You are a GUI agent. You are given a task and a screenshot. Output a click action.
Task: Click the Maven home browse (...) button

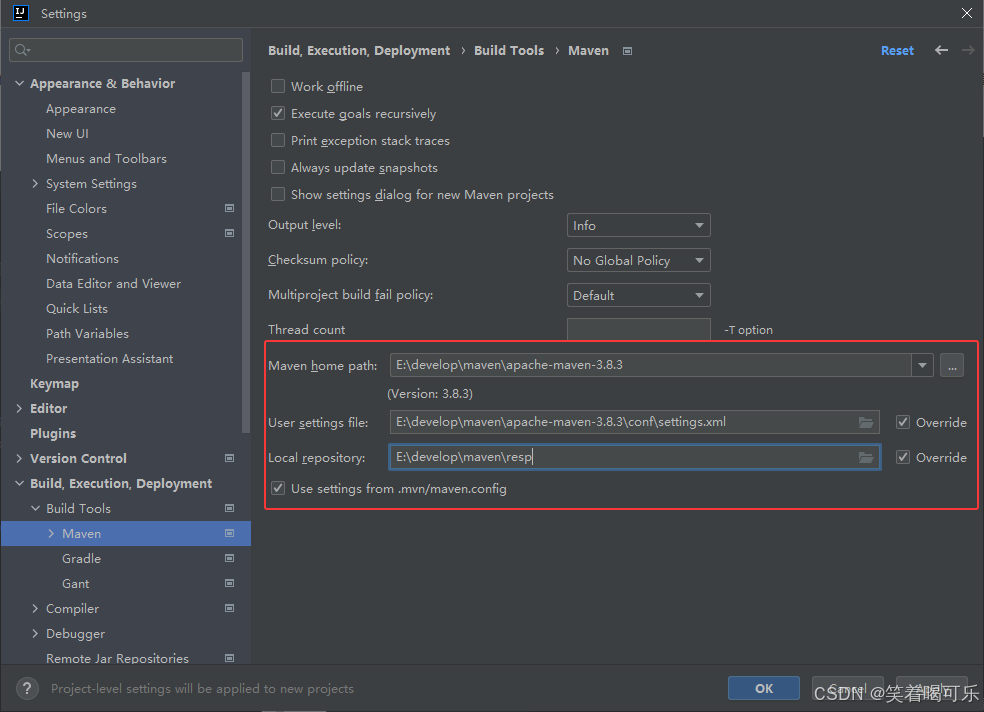click(952, 365)
